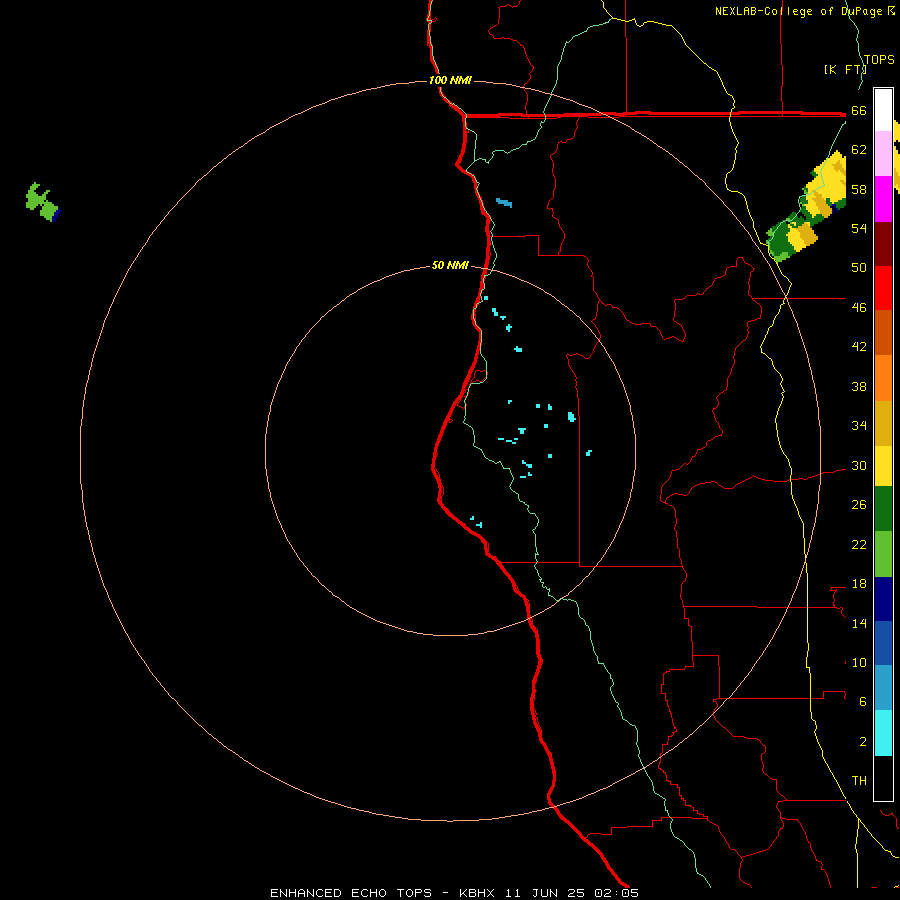Click legend value 50
The width and height of the screenshot is (900, 900).
[859, 267]
